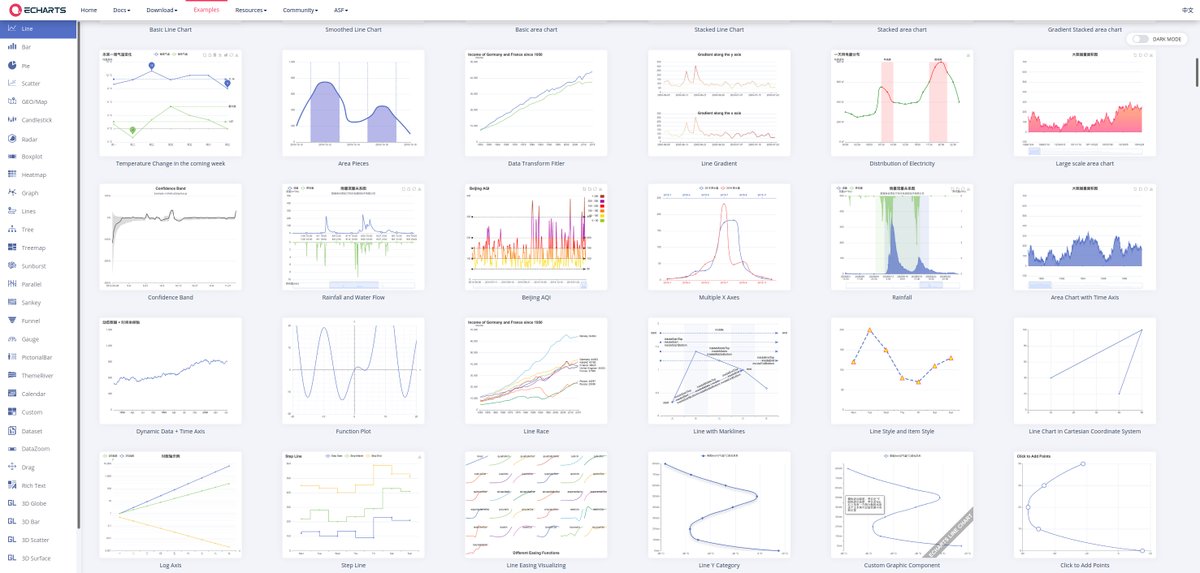Open the Community dropdown menu
The width and height of the screenshot is (1200, 573).
click(300, 9)
